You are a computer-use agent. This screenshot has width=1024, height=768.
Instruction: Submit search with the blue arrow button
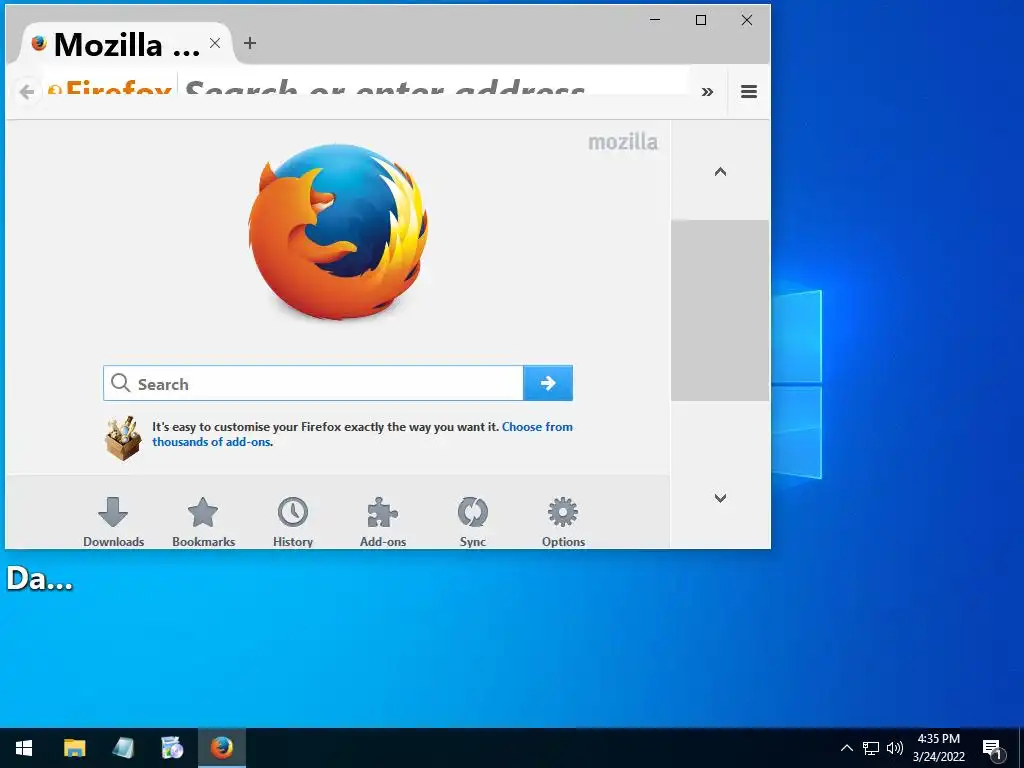click(548, 383)
